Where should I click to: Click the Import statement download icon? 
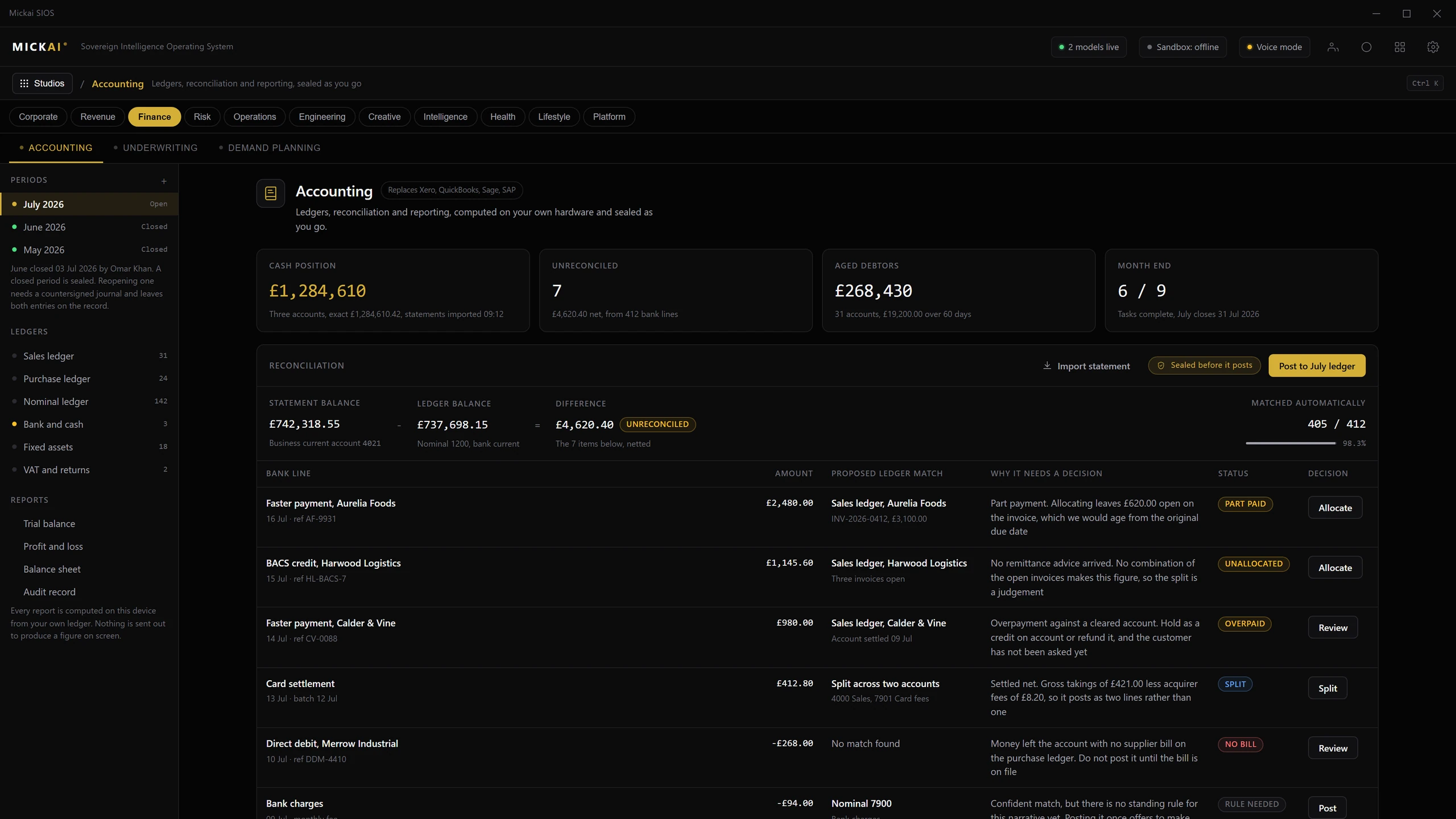tap(1046, 366)
